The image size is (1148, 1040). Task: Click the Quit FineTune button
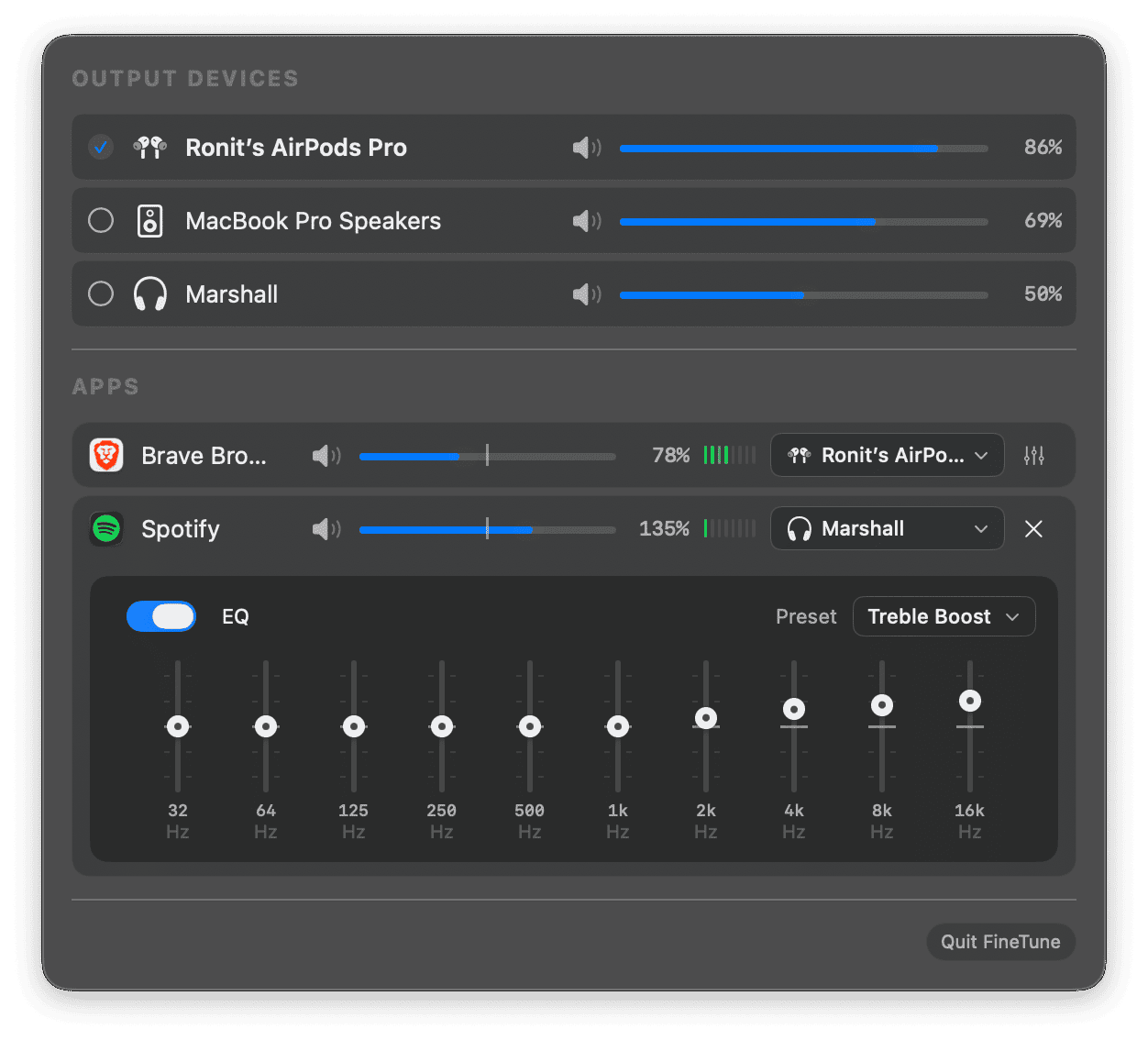(1000, 942)
